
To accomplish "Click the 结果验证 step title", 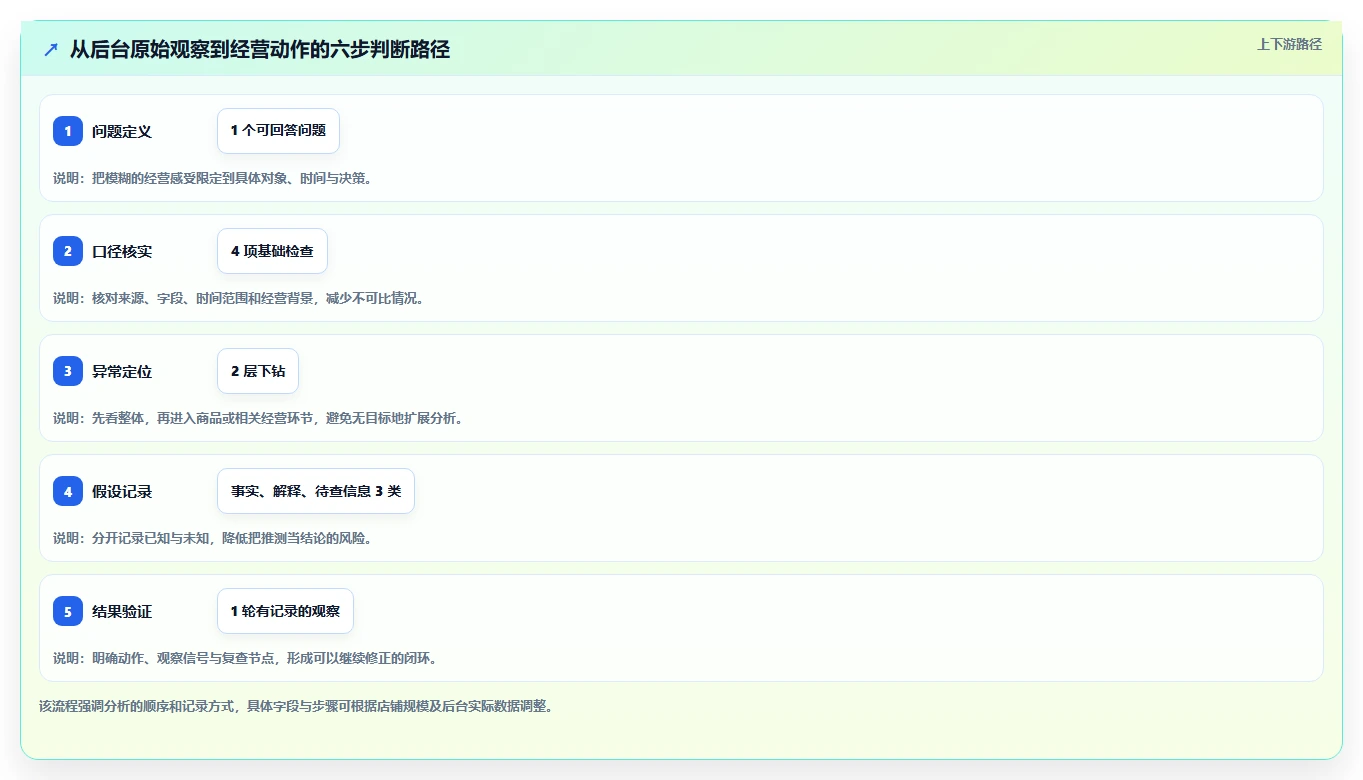I will (x=122, y=611).
